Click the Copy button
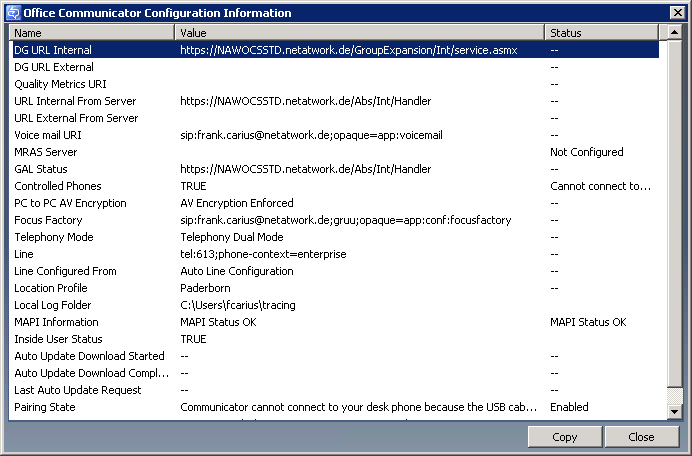Viewport: 692px width, 456px height. [x=564, y=437]
